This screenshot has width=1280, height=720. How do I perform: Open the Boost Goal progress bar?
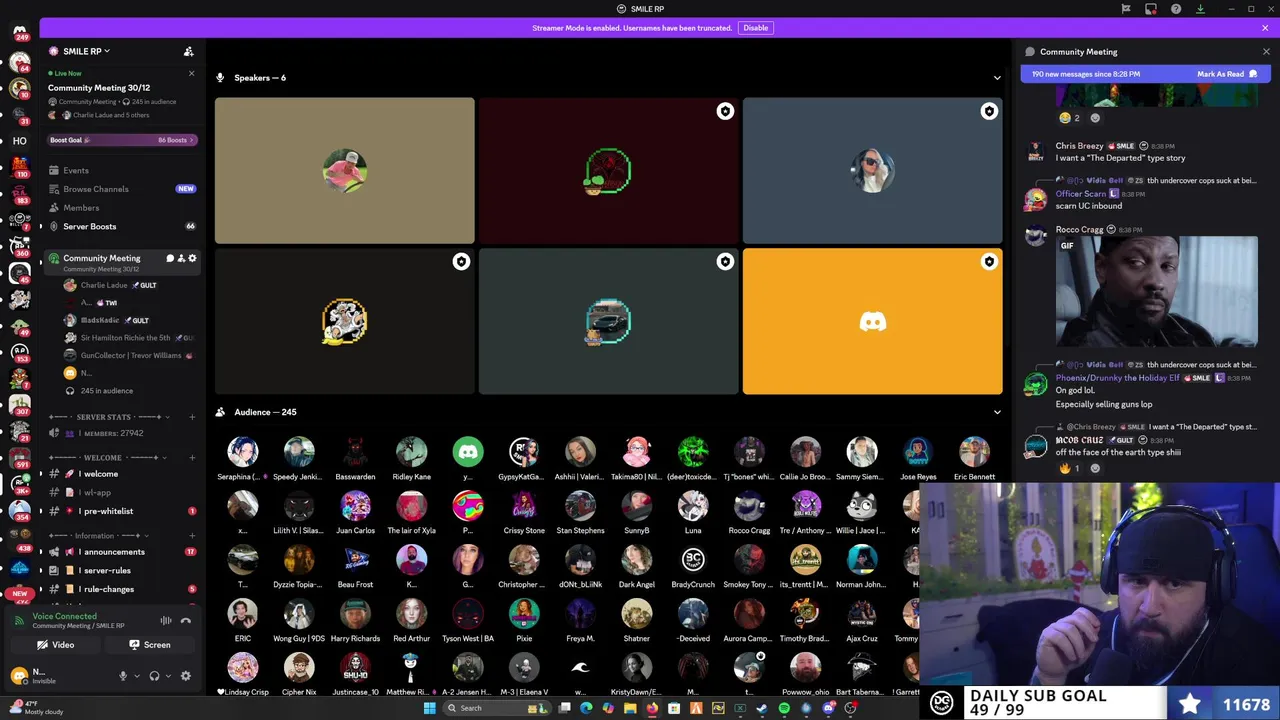pyautogui.click(x=122, y=140)
